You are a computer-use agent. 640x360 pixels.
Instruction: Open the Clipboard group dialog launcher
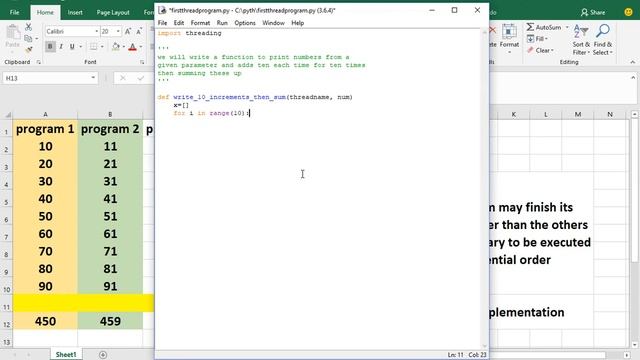click(x=38, y=62)
